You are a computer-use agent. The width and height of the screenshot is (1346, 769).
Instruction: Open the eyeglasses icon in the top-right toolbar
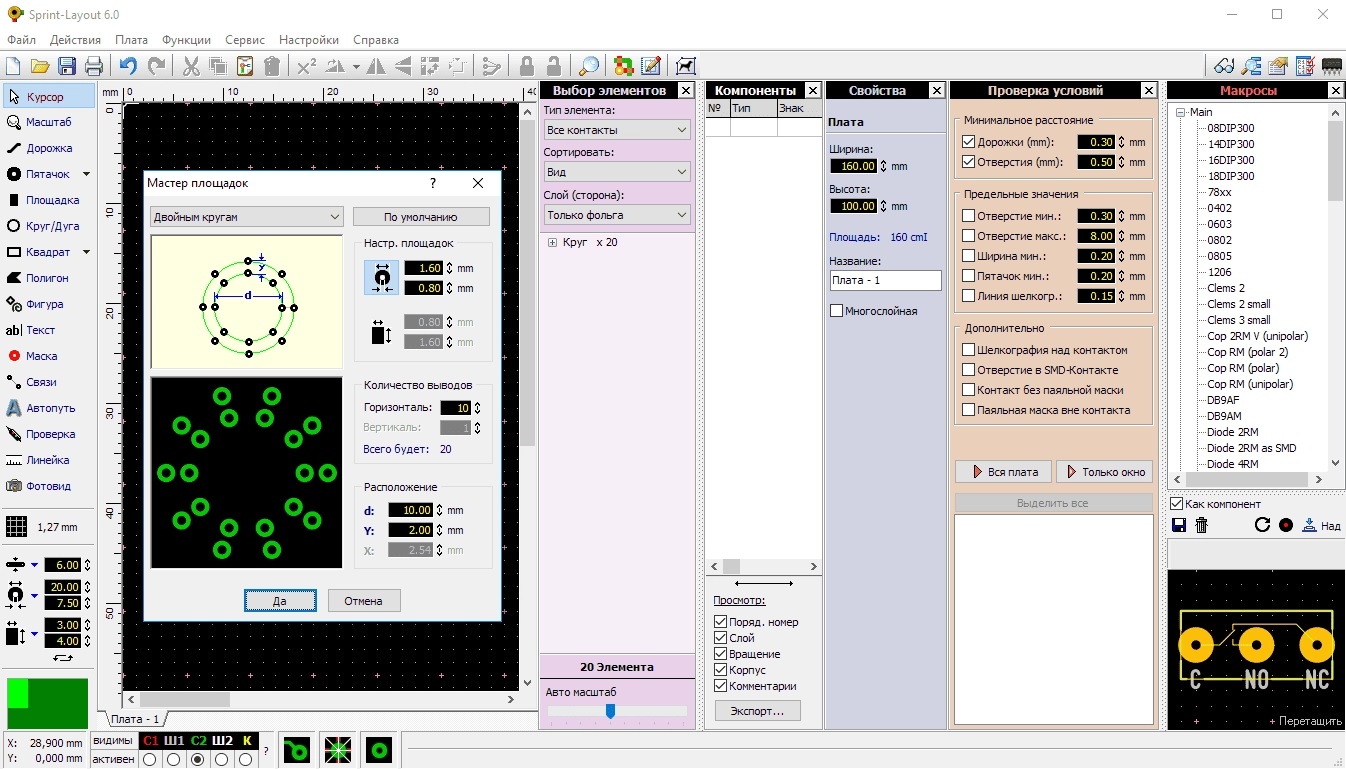[x=1224, y=66]
